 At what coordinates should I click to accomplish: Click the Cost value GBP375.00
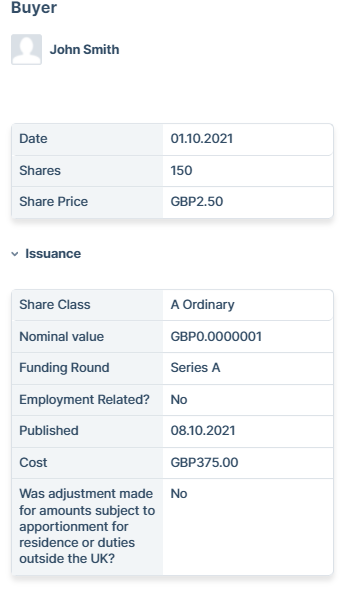click(x=204, y=462)
